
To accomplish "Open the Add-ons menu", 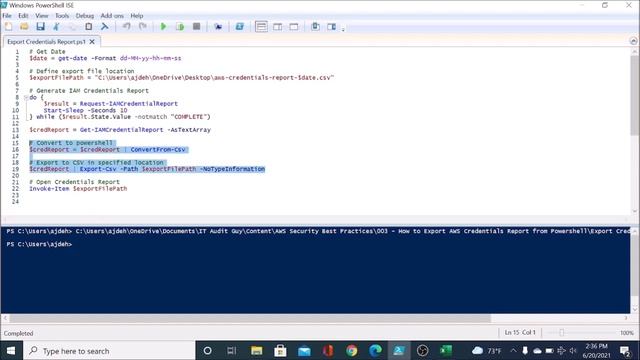I will (112, 16).
